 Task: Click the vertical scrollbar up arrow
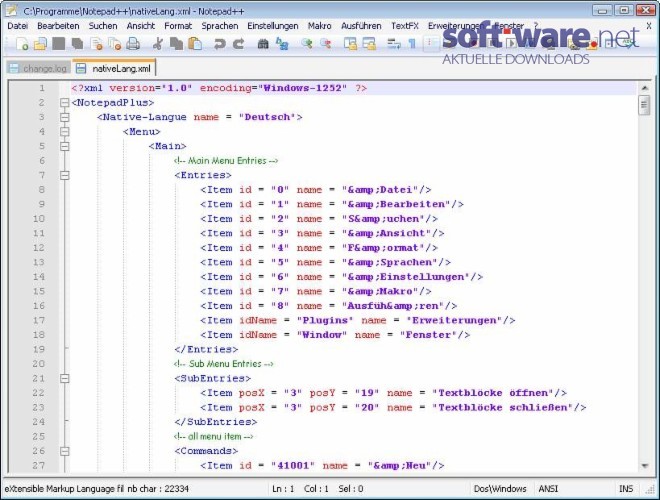click(x=644, y=88)
